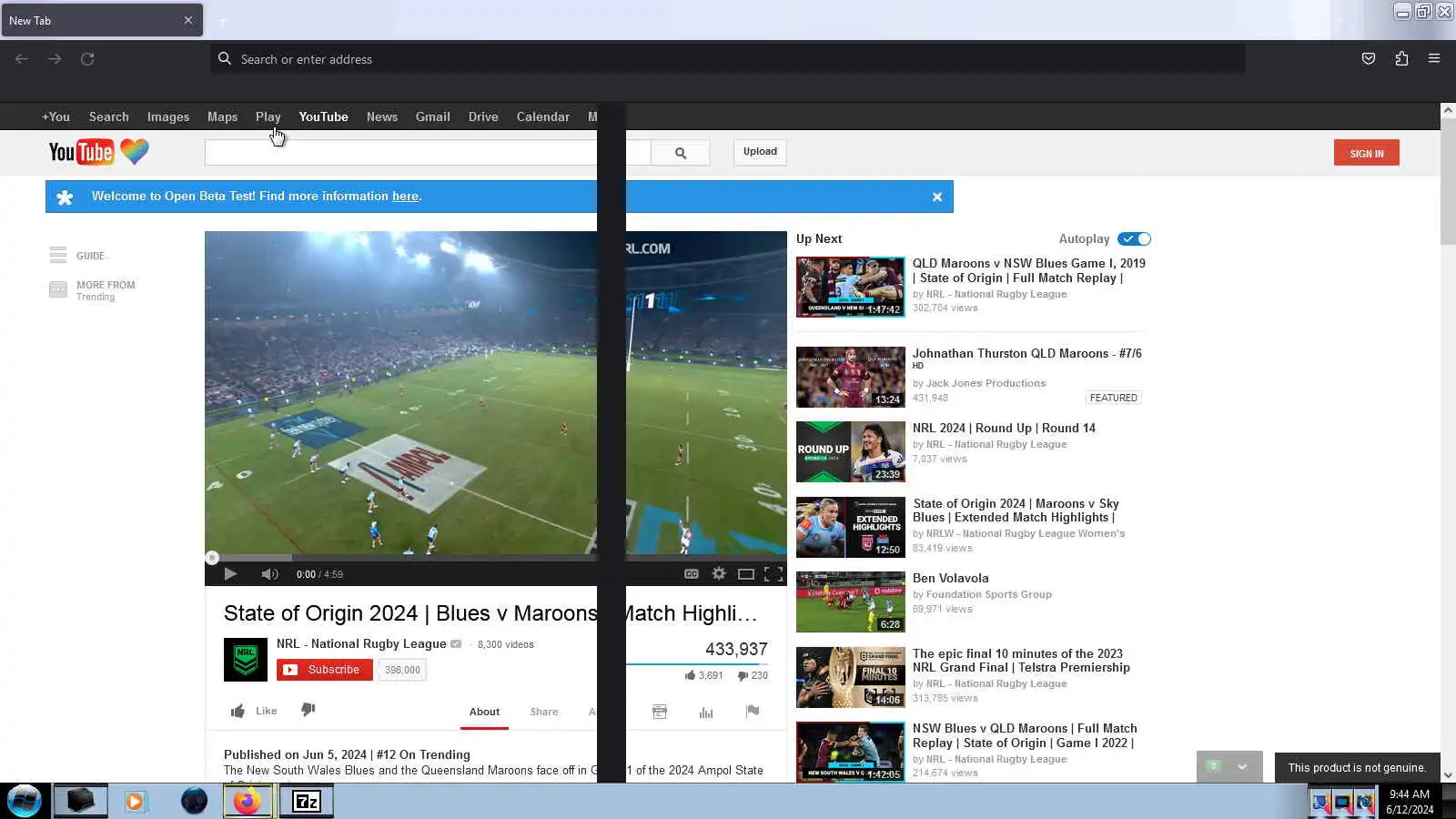Dislike the video with the thumbs-down icon

pyautogui.click(x=308, y=710)
